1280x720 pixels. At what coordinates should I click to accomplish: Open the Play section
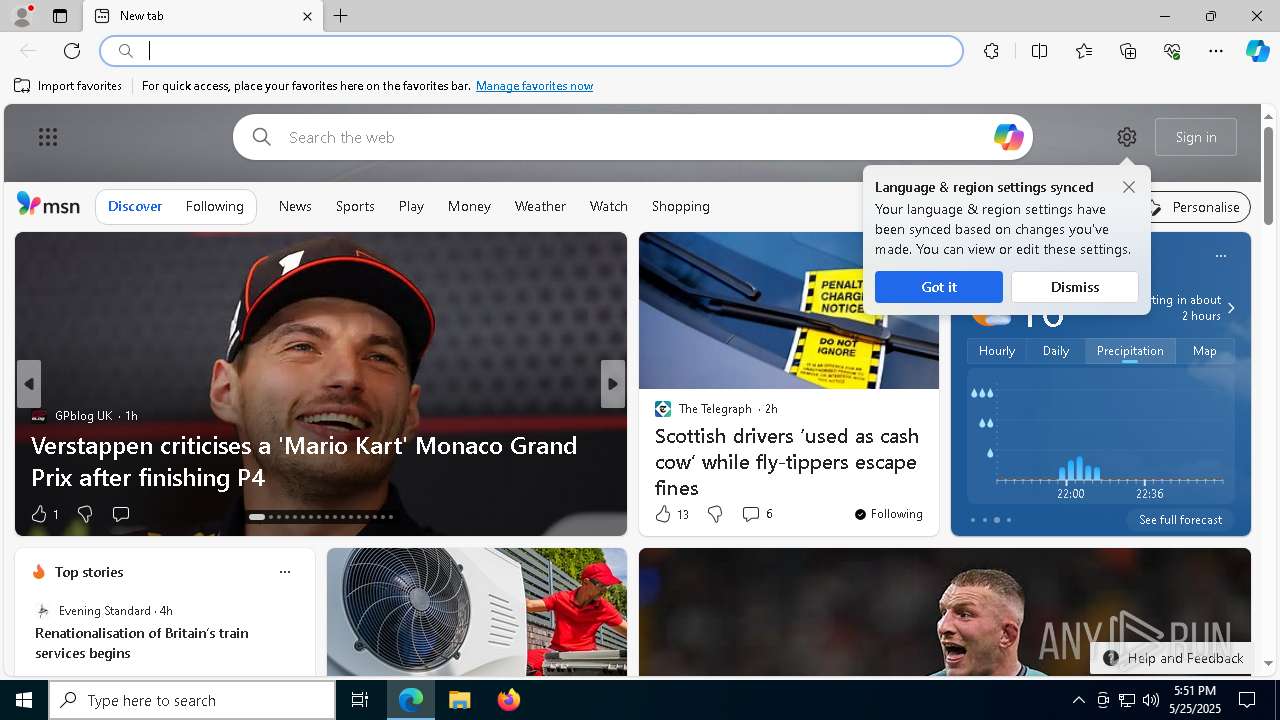(411, 206)
